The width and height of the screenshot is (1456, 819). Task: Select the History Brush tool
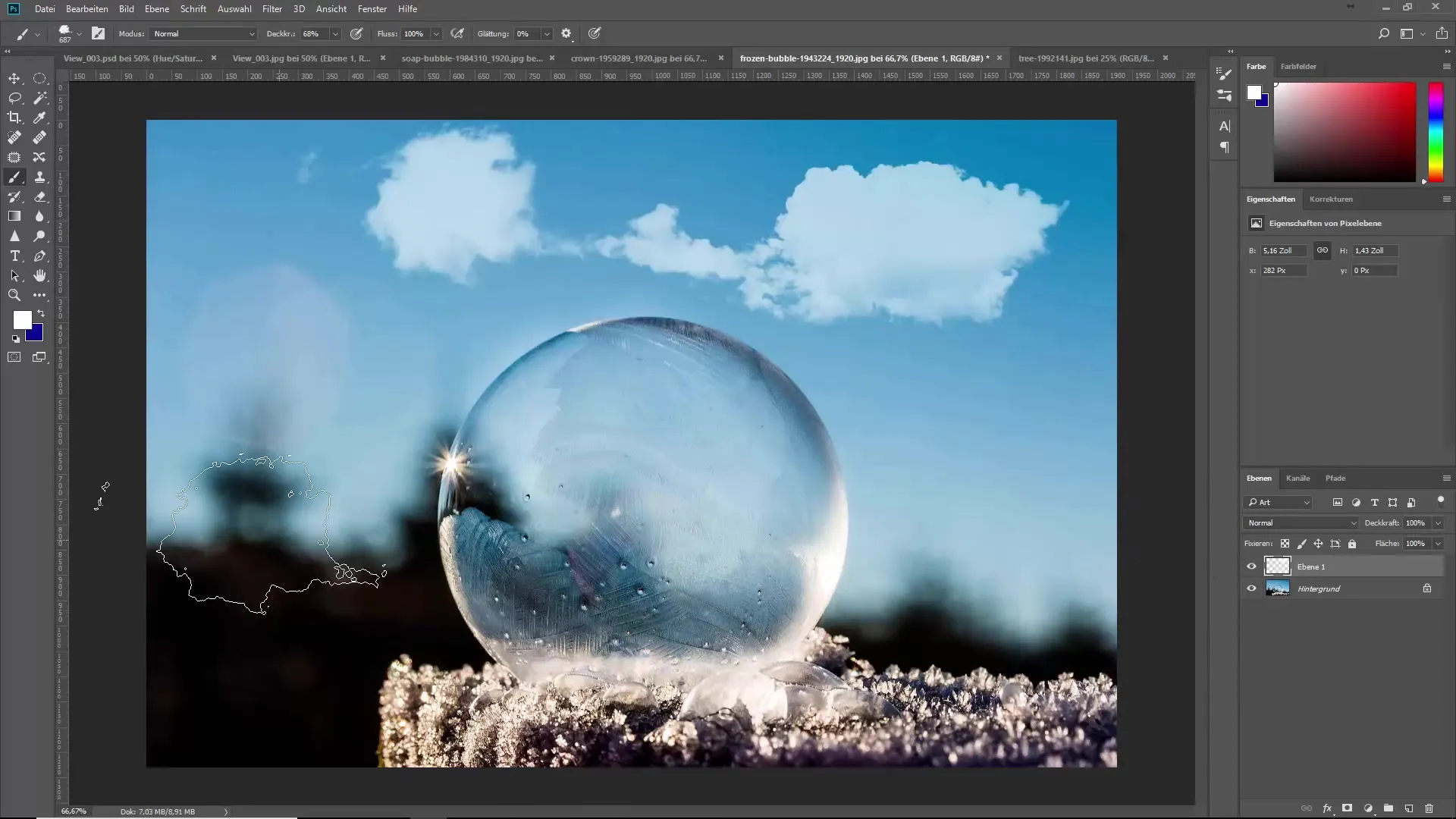14,196
